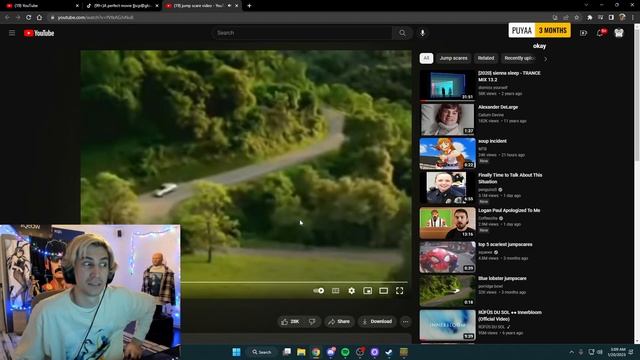640x360 pixels.
Task: Select the Recently uploaded filter chip
Action: pyautogui.click(x=519, y=58)
